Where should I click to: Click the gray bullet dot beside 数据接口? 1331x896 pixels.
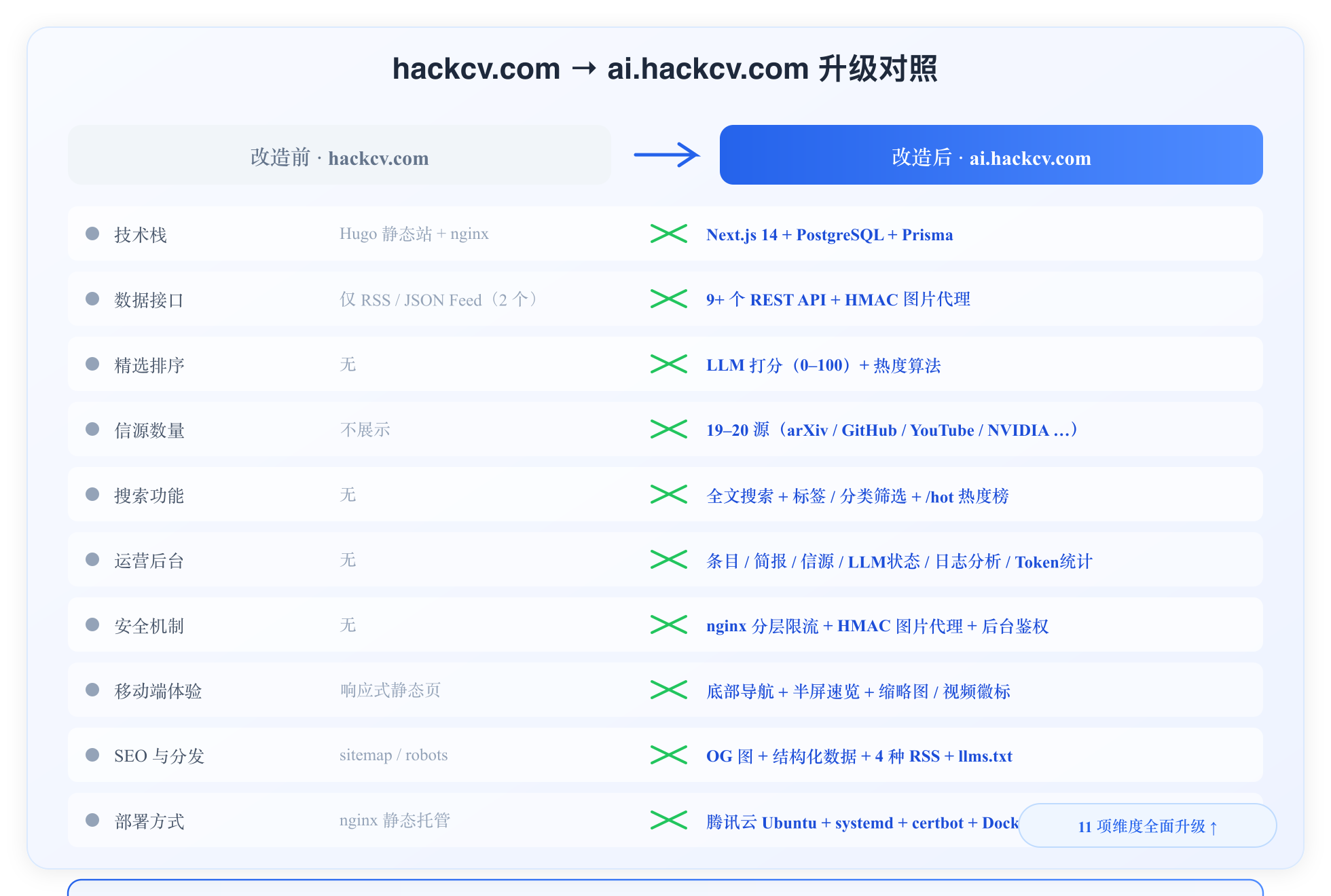(92, 299)
